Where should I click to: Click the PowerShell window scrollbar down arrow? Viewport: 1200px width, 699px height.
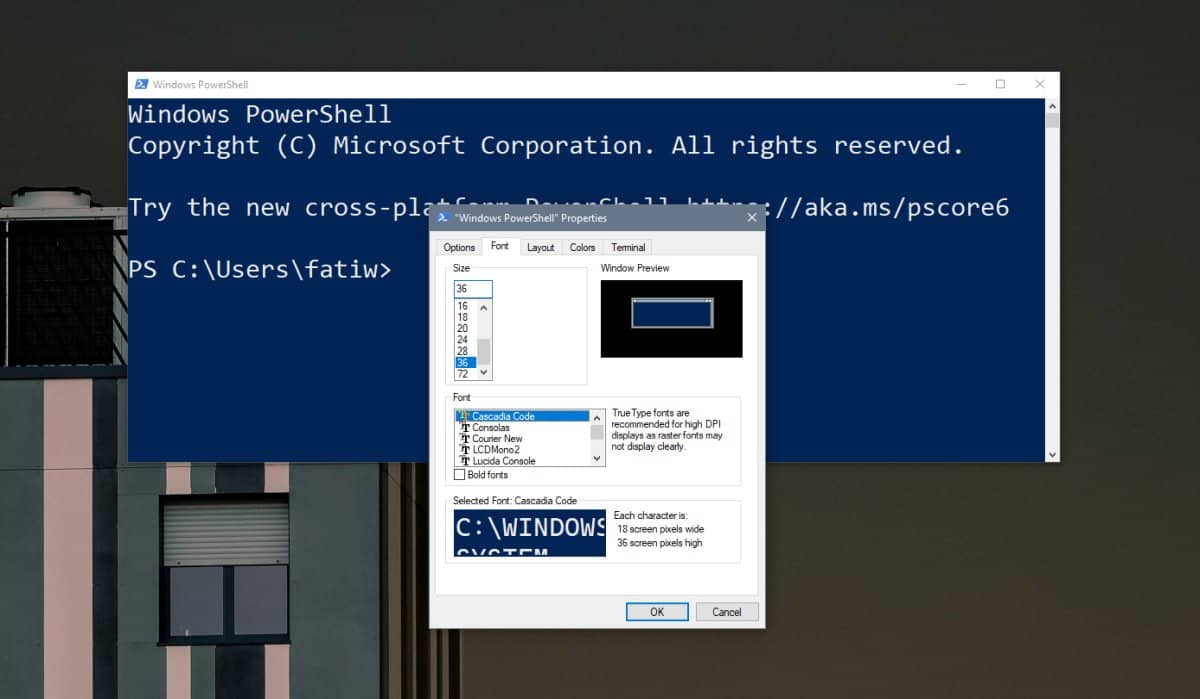click(x=1052, y=454)
